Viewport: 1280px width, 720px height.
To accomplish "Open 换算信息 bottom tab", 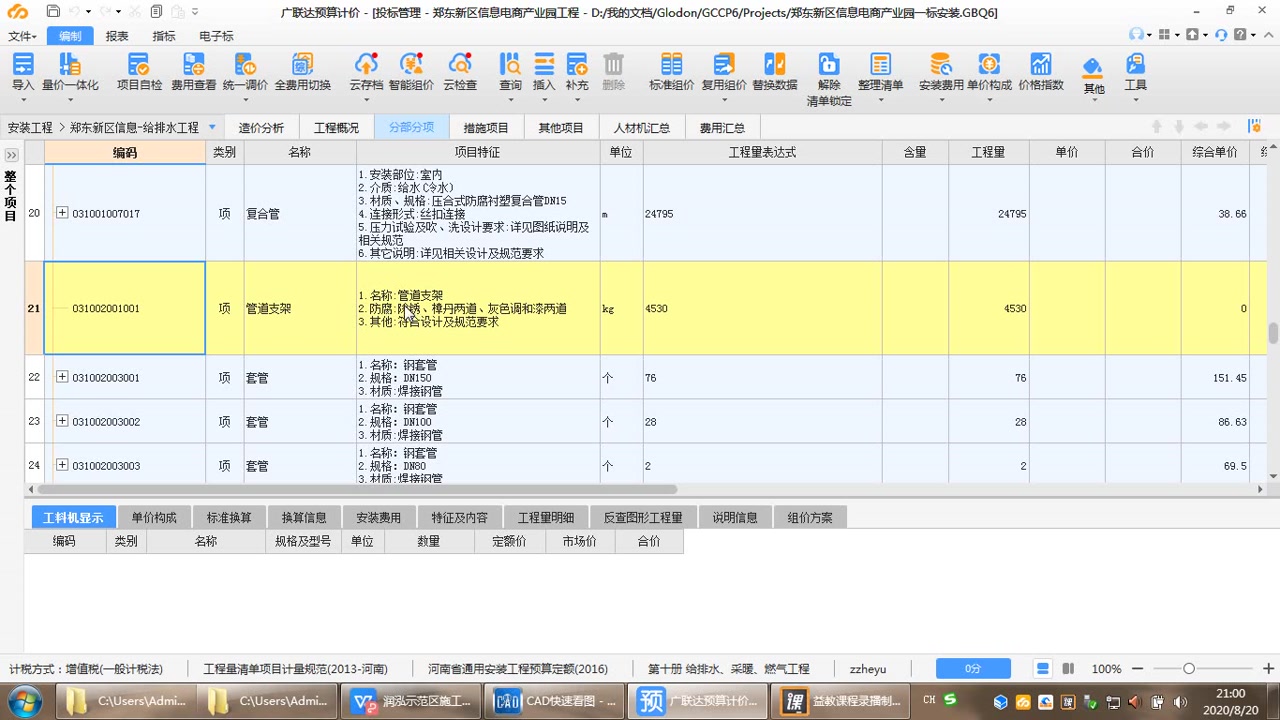I will tap(304, 517).
